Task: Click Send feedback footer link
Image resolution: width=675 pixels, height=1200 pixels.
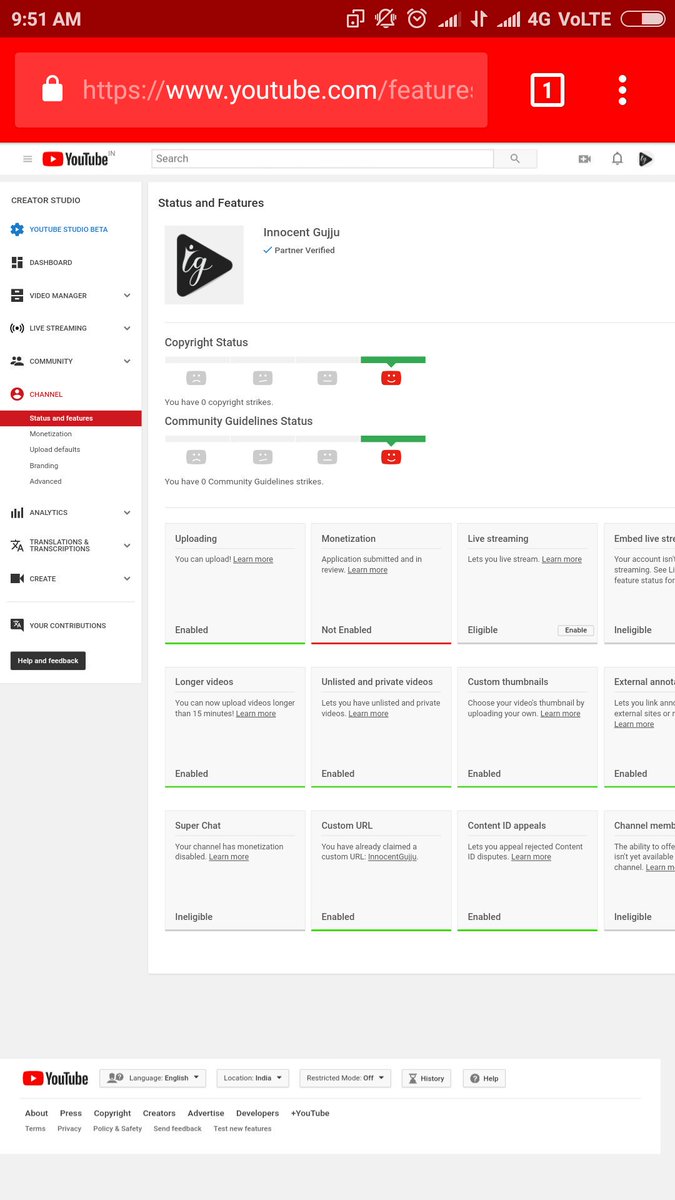Action: (x=178, y=1128)
